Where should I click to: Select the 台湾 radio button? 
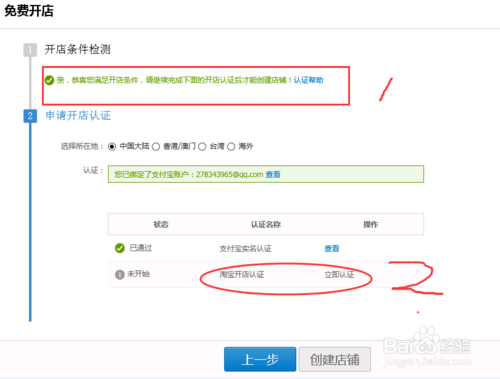click(202, 147)
